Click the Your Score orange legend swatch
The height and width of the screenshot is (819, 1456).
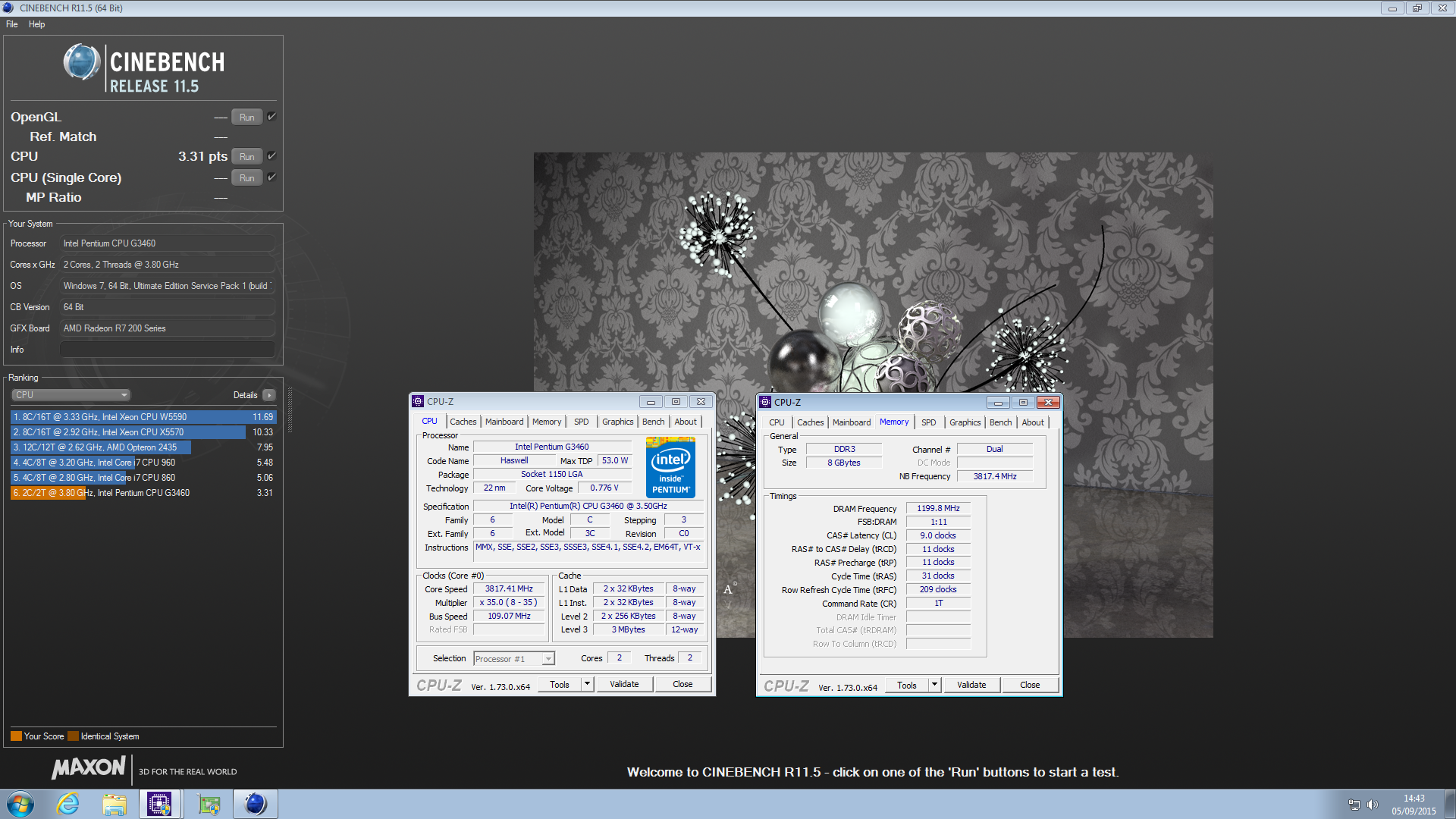(x=16, y=736)
